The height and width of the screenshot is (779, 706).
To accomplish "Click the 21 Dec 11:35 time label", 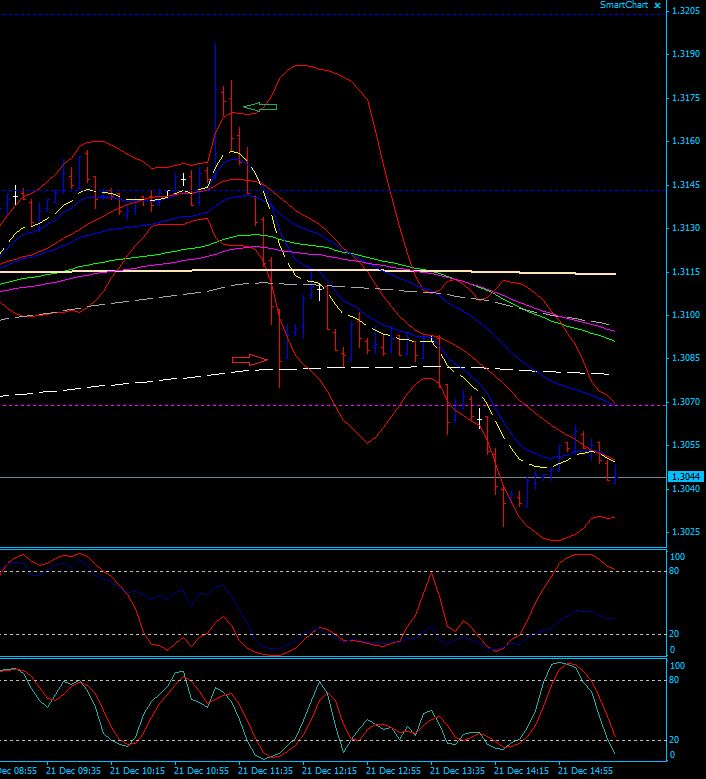I will 267,772.
